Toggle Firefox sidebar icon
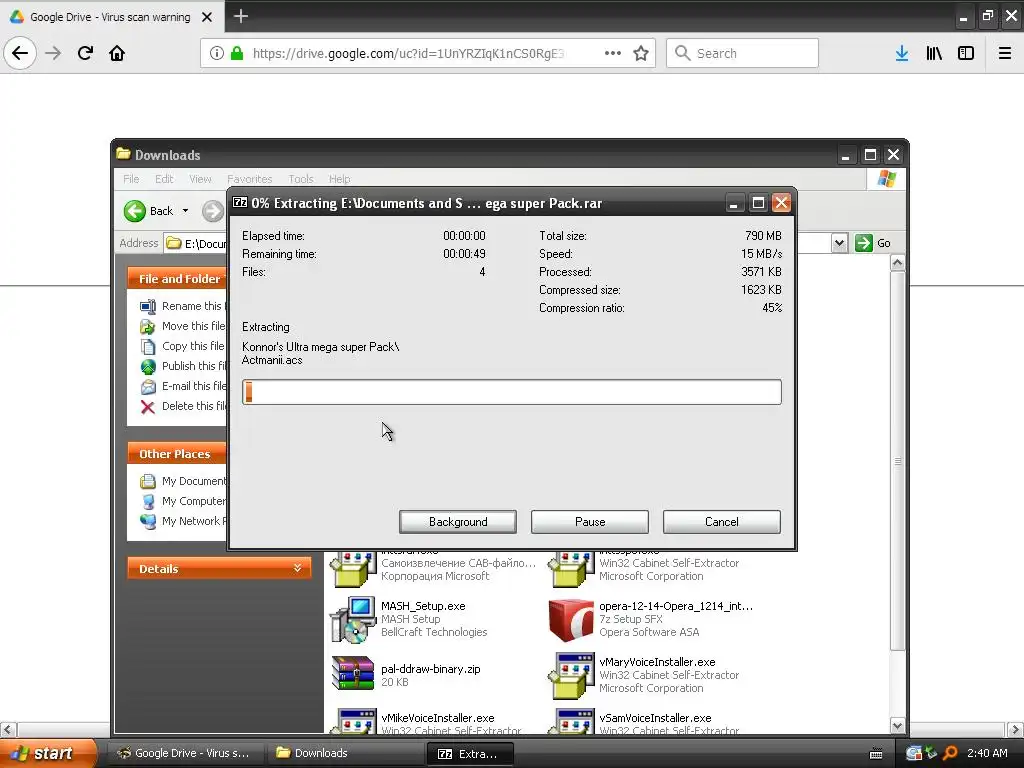Viewport: 1024px width, 768px height. [x=966, y=53]
